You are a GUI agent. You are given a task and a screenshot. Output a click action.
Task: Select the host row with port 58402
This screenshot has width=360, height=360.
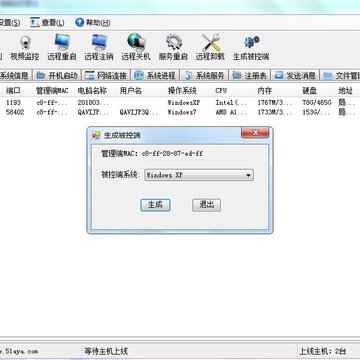pos(180,112)
